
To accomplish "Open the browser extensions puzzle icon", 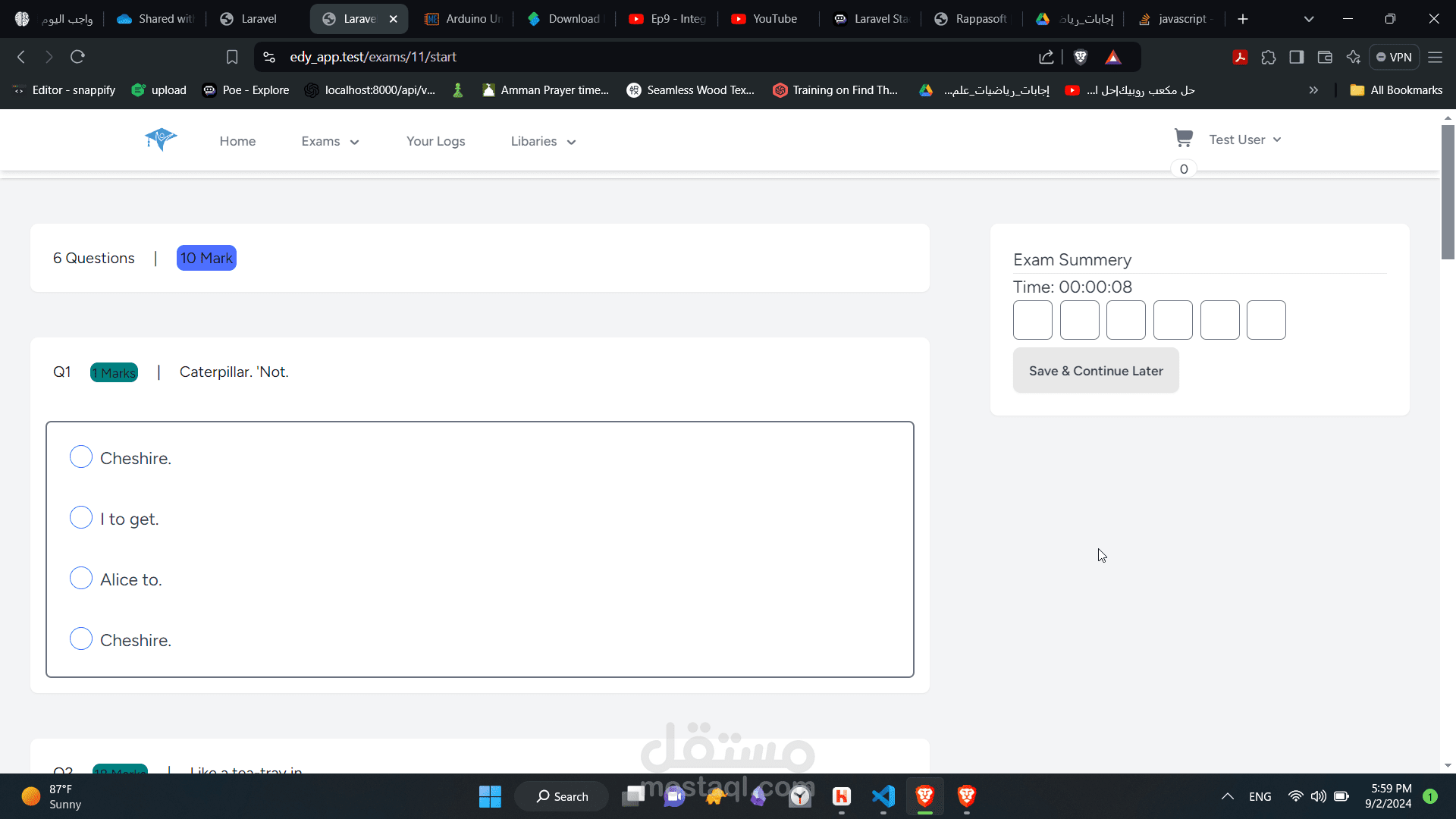I will click(1268, 57).
